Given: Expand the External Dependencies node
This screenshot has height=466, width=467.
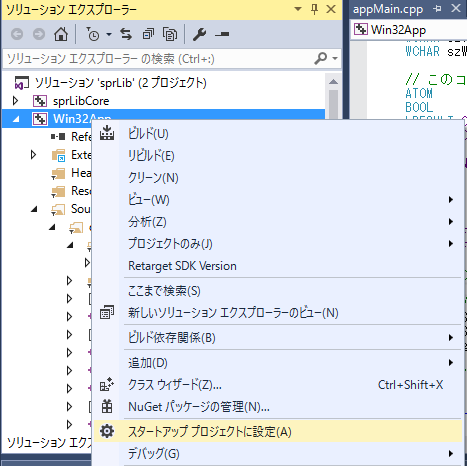Looking at the screenshot, I should click(33, 155).
